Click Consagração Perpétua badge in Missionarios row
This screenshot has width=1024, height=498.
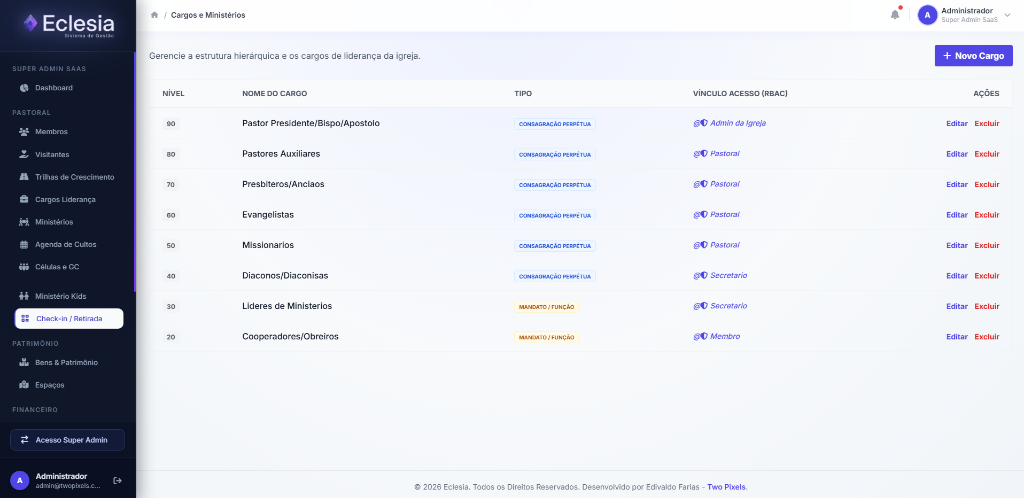tap(555, 246)
